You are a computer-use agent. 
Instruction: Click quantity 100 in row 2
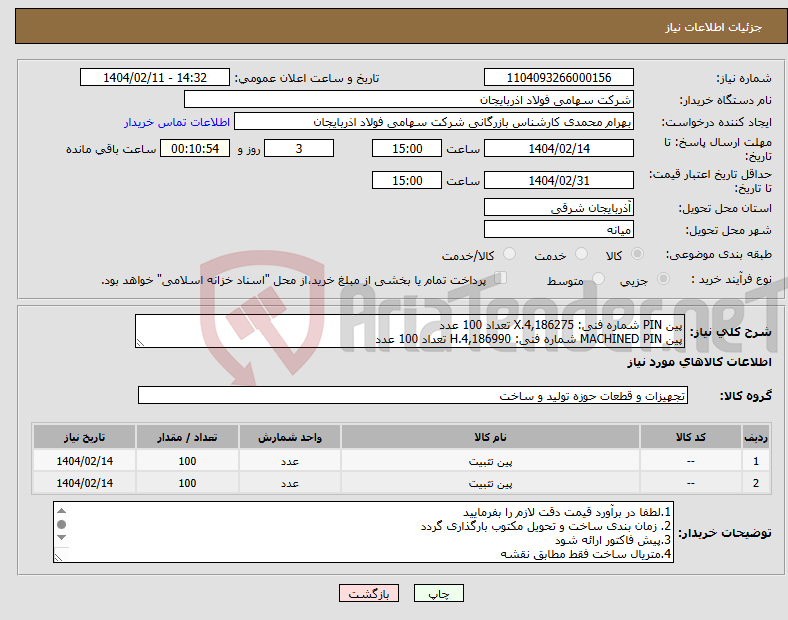click(x=187, y=483)
